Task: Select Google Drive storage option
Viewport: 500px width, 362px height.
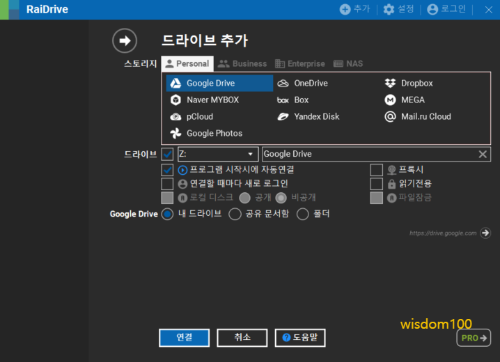Action: coord(219,83)
